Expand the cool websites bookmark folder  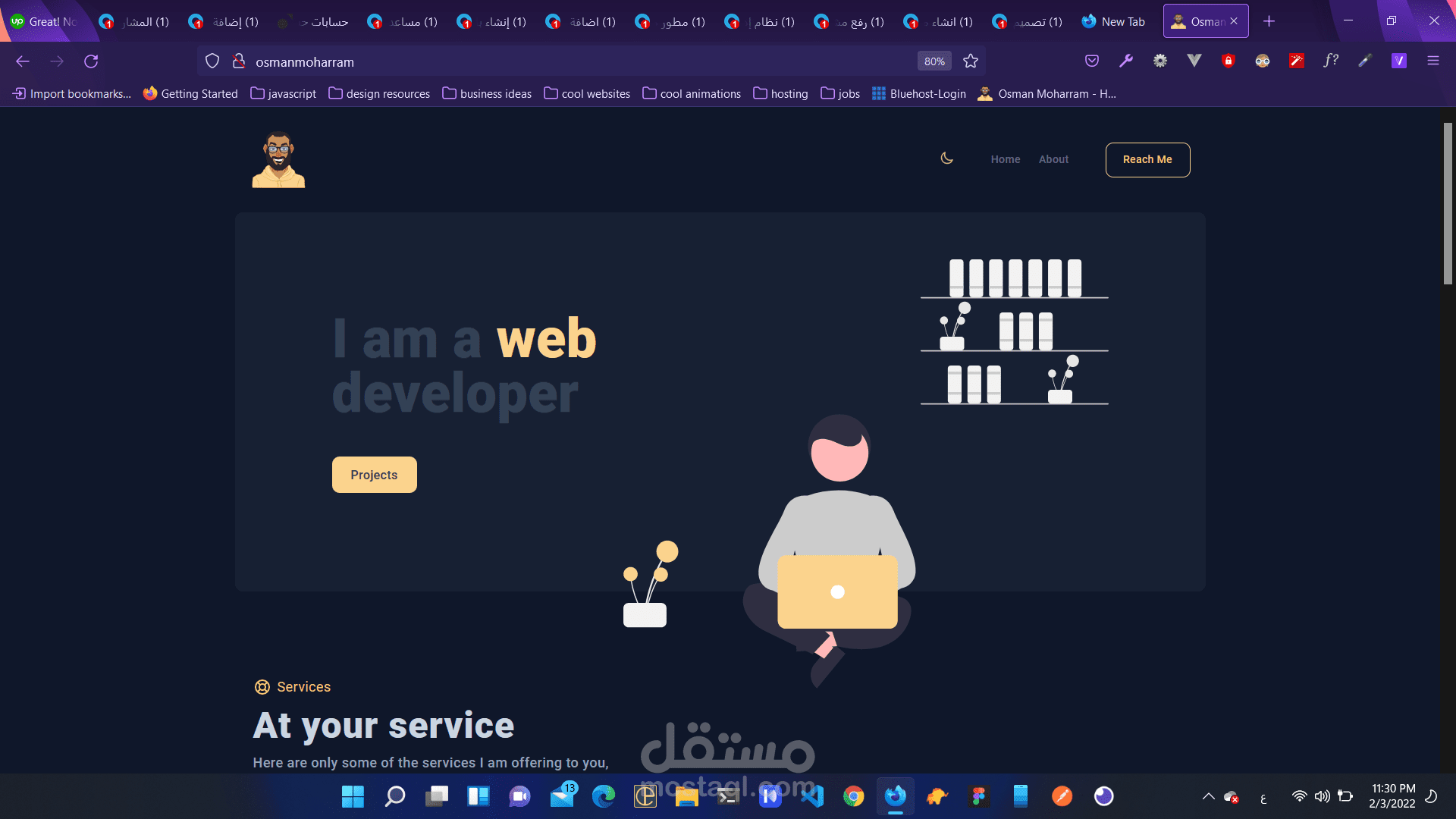(587, 93)
